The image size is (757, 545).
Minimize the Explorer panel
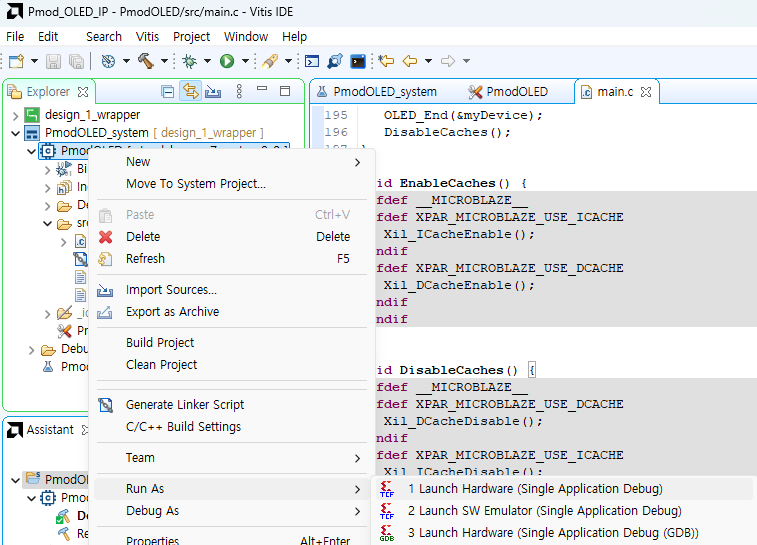(x=262, y=89)
